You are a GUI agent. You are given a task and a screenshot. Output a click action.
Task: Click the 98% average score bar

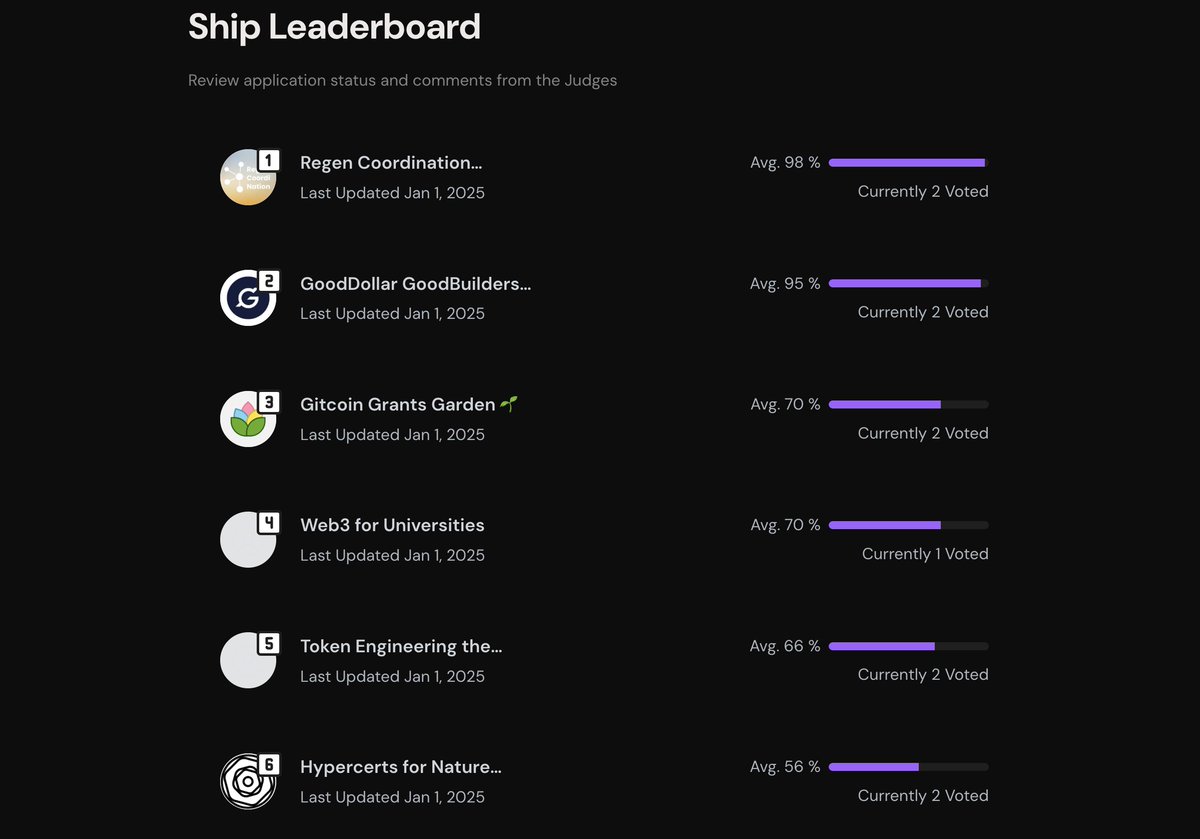tap(909, 162)
